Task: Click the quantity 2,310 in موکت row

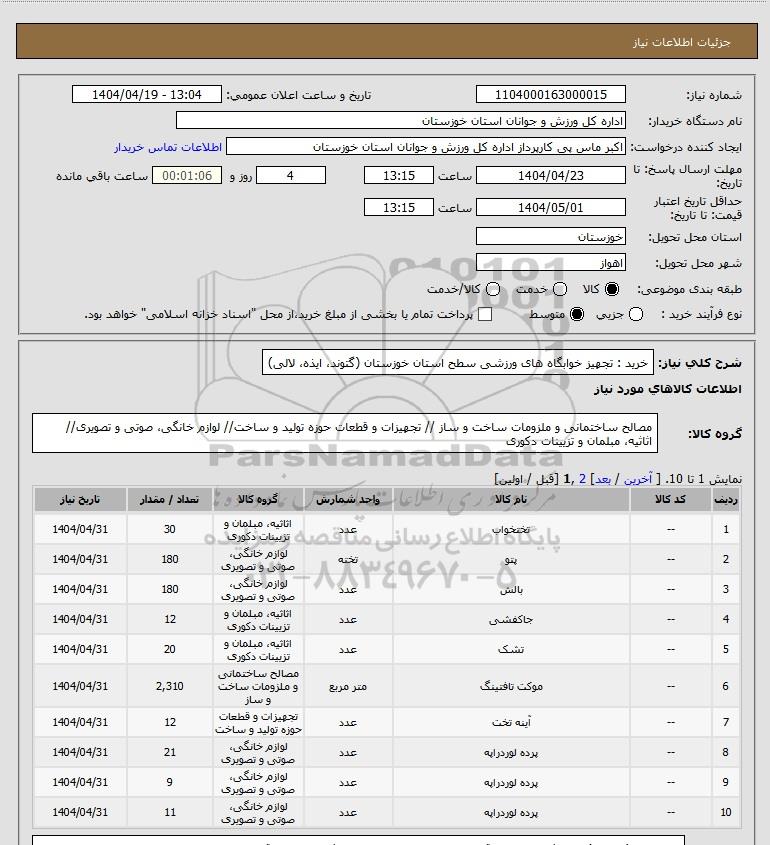Action: tap(170, 686)
